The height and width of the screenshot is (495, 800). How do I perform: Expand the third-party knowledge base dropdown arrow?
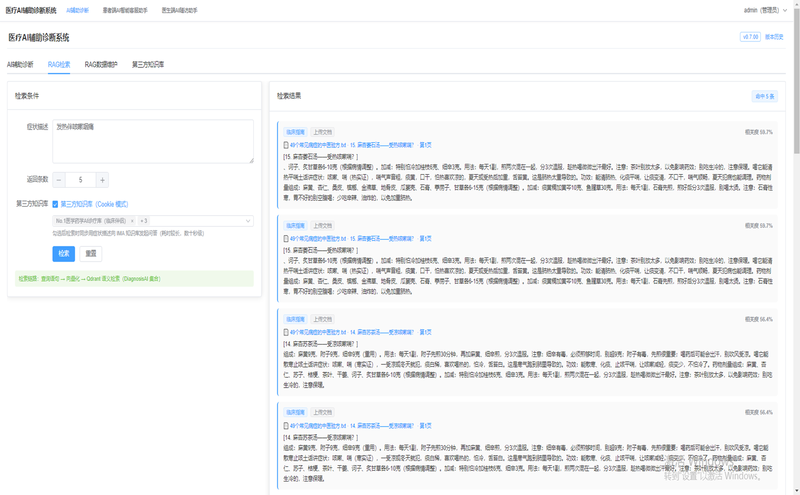(x=248, y=221)
